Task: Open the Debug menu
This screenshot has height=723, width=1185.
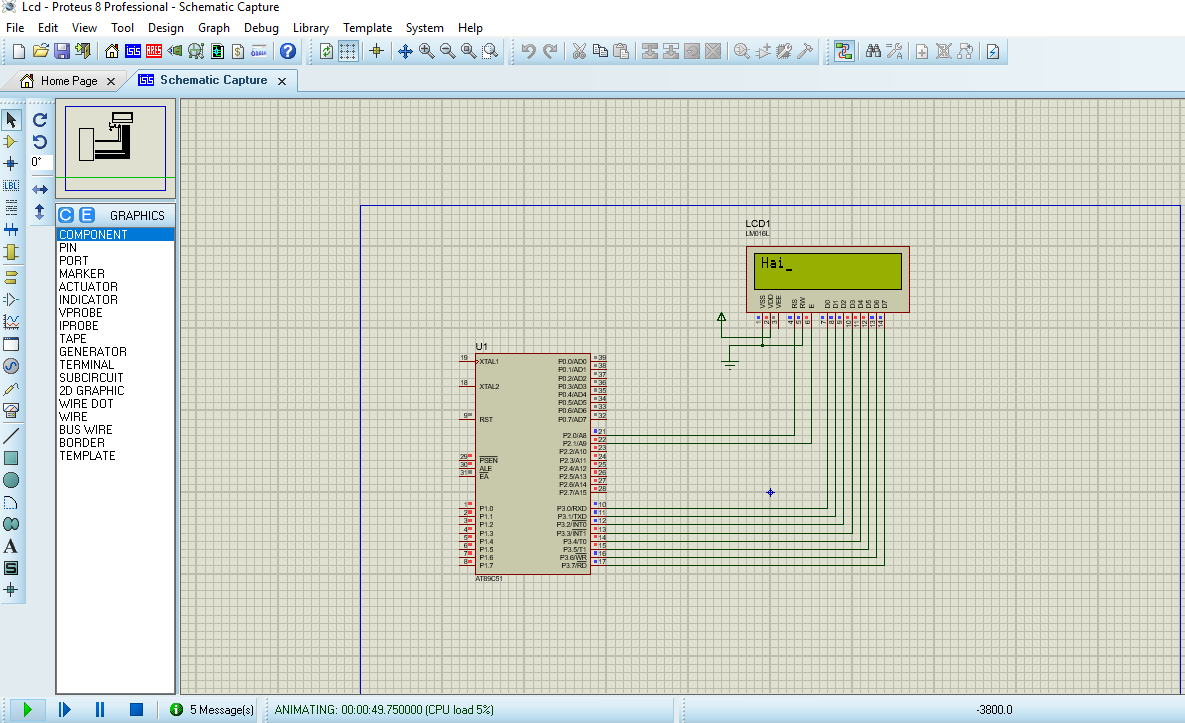Action: pyautogui.click(x=261, y=28)
